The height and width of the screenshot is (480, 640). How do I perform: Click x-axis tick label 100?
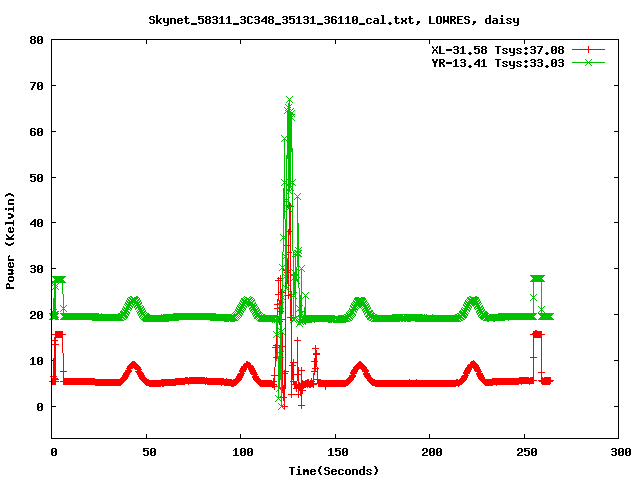click(243, 452)
